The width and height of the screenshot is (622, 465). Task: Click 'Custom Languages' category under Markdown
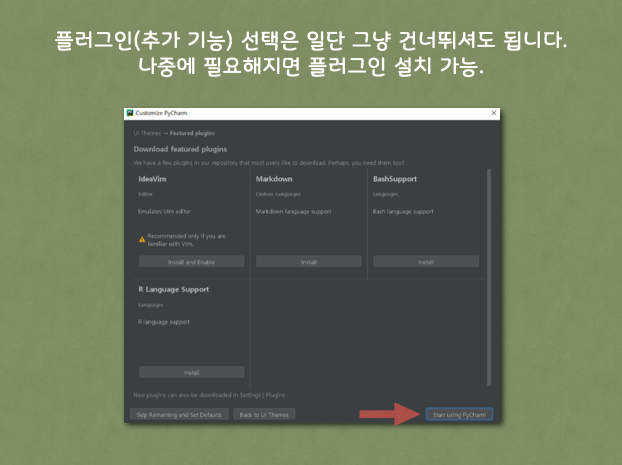click(x=278, y=194)
